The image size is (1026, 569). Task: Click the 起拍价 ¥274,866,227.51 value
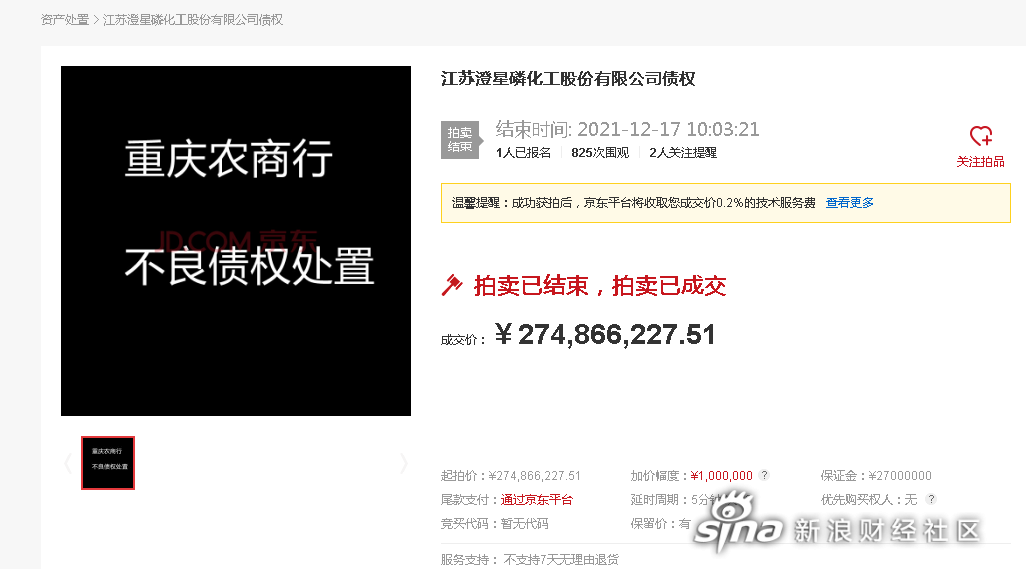pyautogui.click(x=535, y=475)
